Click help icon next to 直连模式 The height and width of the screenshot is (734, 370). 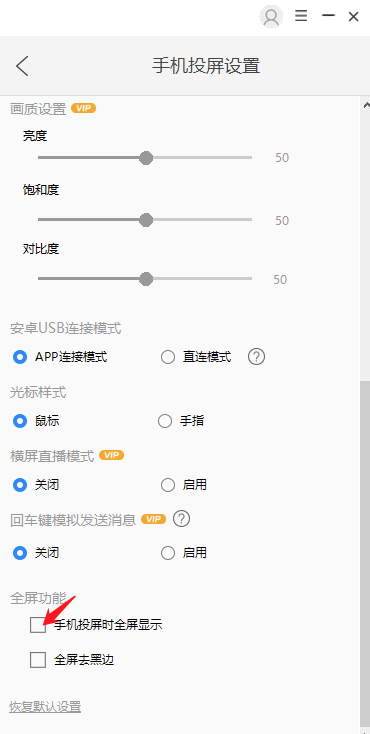coord(256,357)
